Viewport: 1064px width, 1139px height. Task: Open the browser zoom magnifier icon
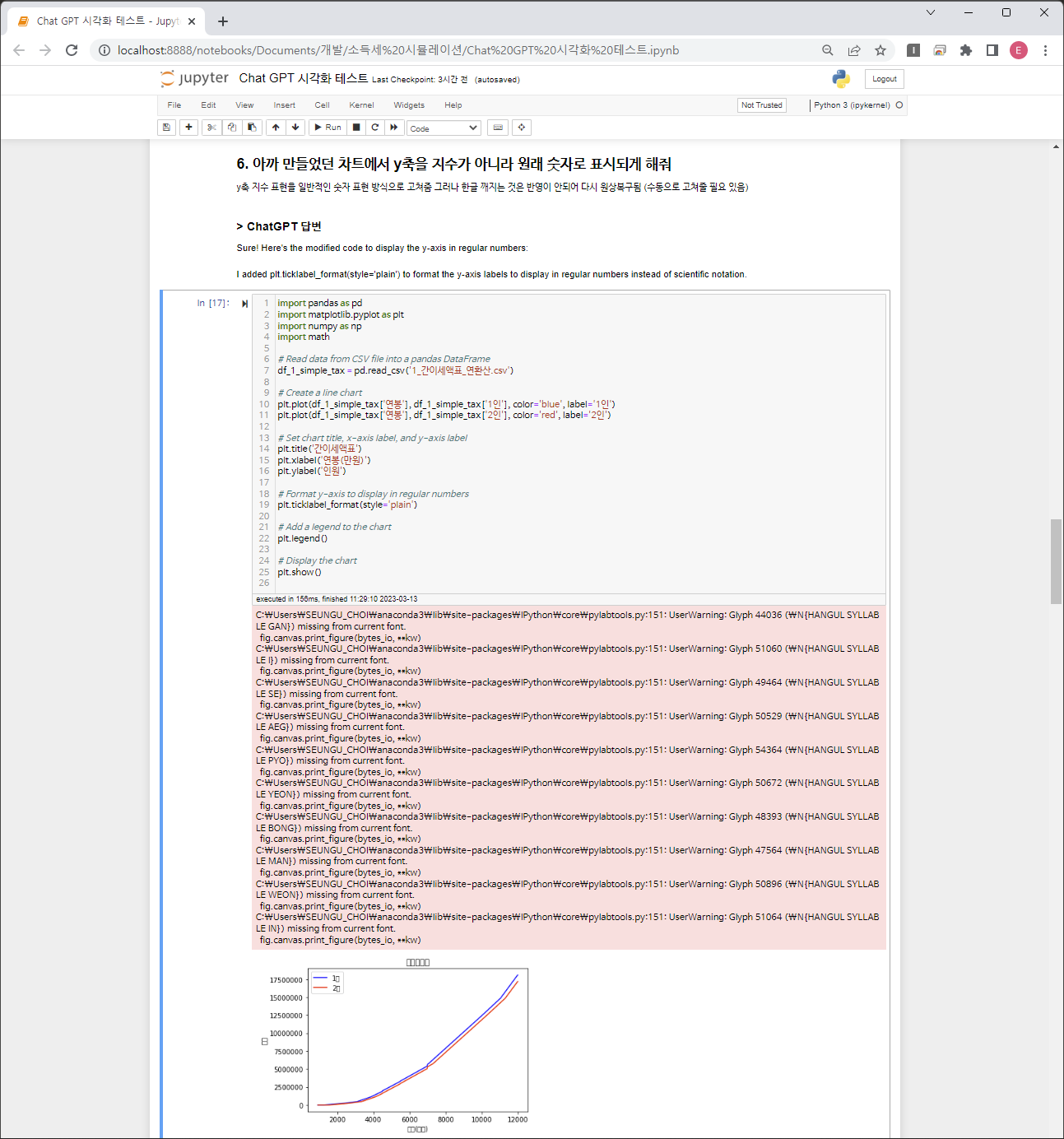coord(828,50)
